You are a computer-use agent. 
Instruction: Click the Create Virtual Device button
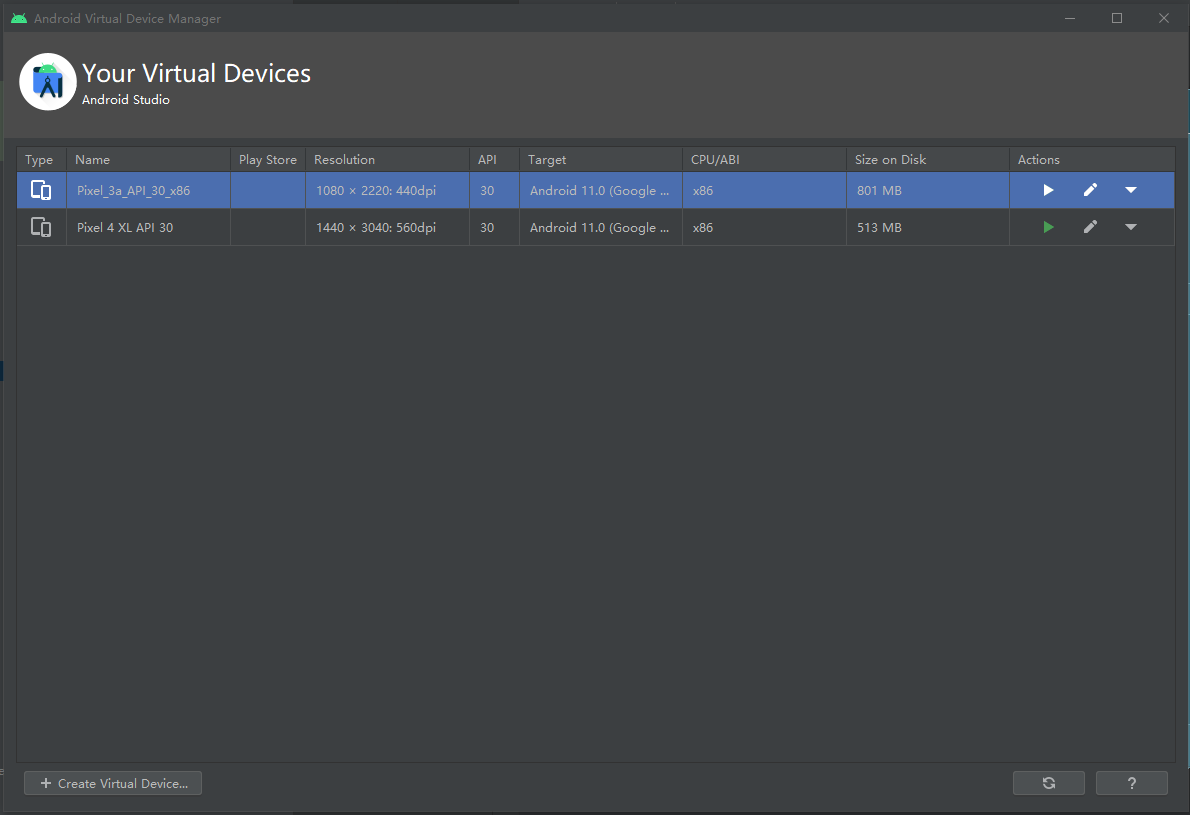[x=112, y=782]
